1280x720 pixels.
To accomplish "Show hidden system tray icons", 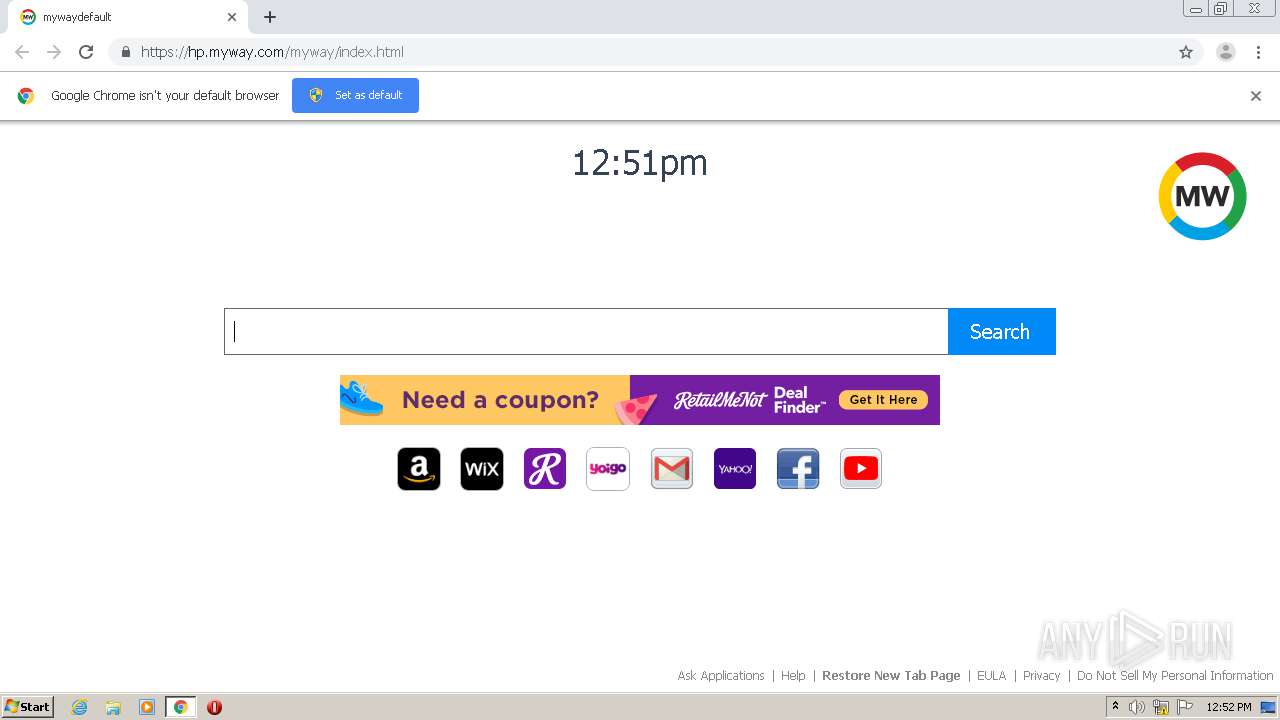I will (x=1115, y=707).
